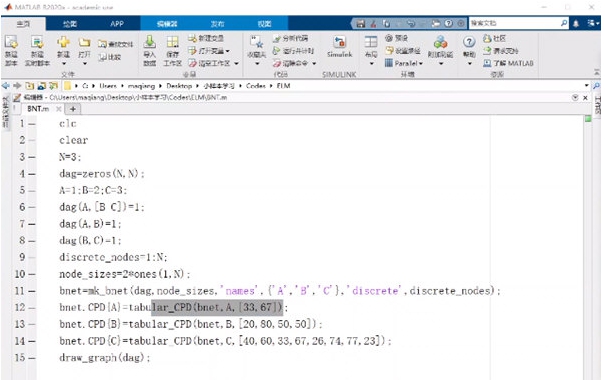Expand the Open dropdown arrow
Screen dimensions: 605x380
[84, 64]
